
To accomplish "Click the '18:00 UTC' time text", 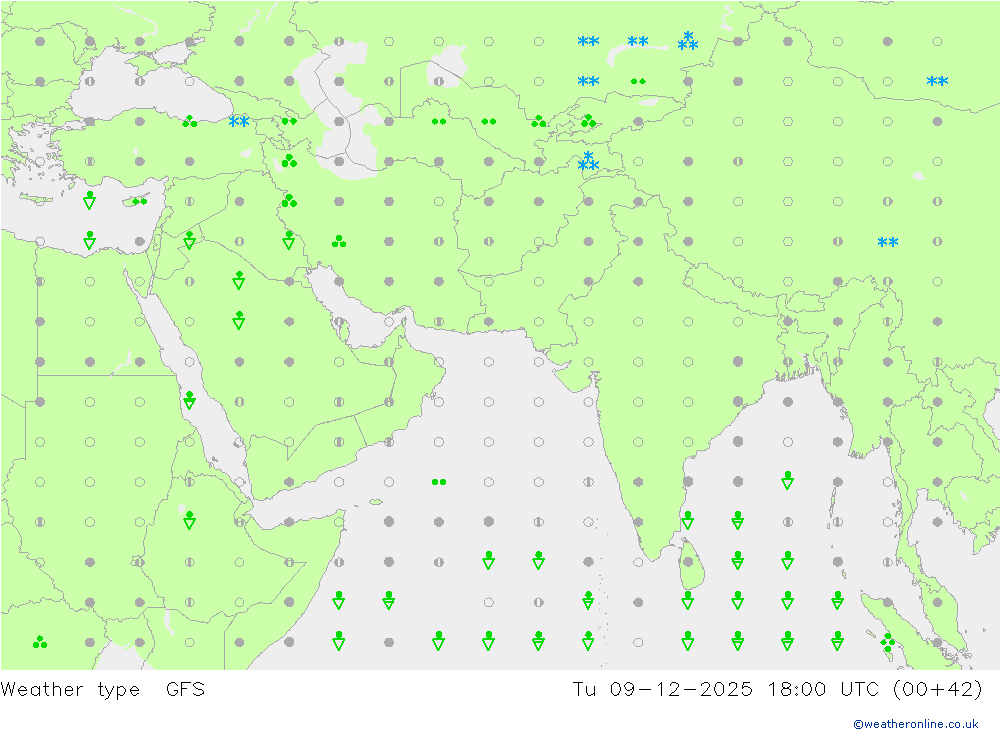I will click(823, 690).
